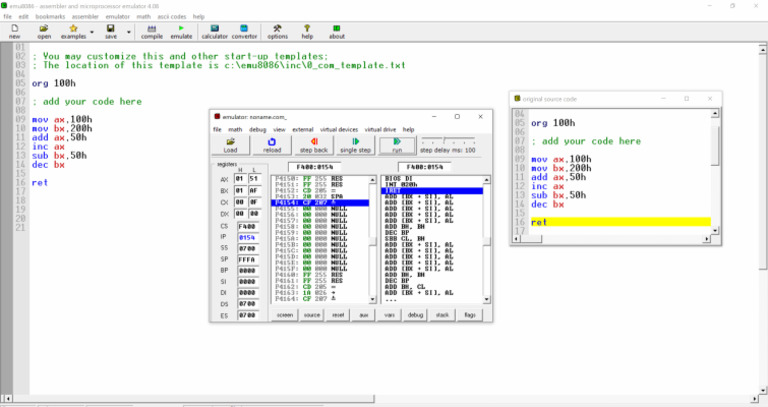Click highlighted ret line in source window
Image resolution: width=768 pixels, height=407 pixels.
(x=620, y=222)
